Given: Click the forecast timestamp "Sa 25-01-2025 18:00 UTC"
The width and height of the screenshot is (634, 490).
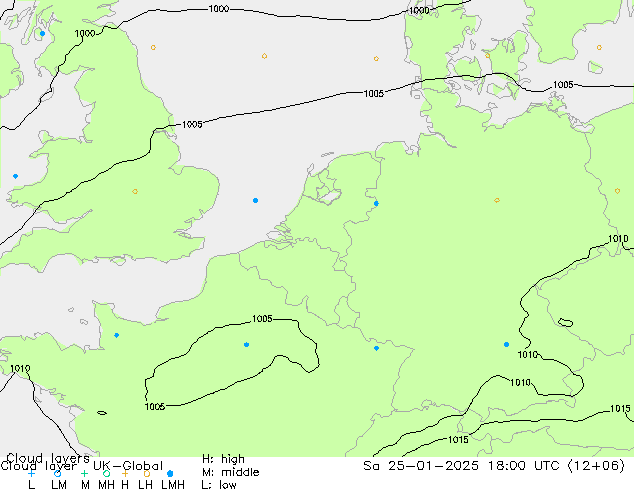Looking at the screenshot, I should tap(463, 466).
